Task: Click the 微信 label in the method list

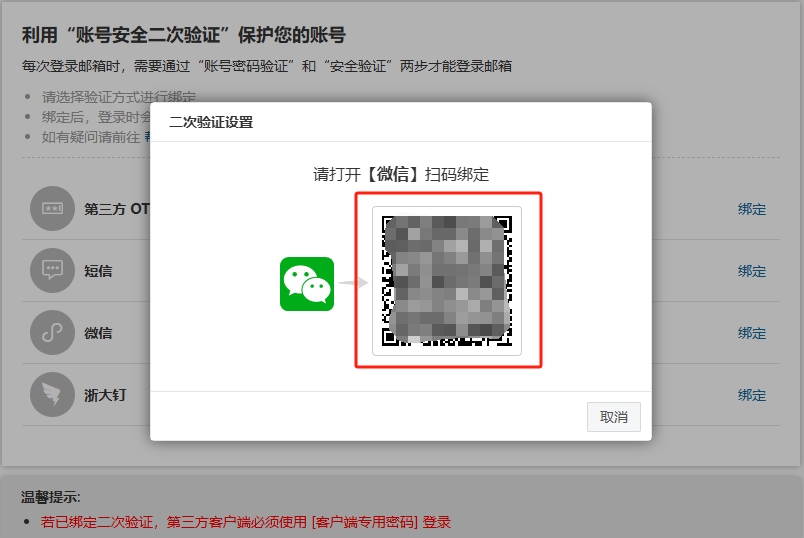Action: tap(98, 333)
